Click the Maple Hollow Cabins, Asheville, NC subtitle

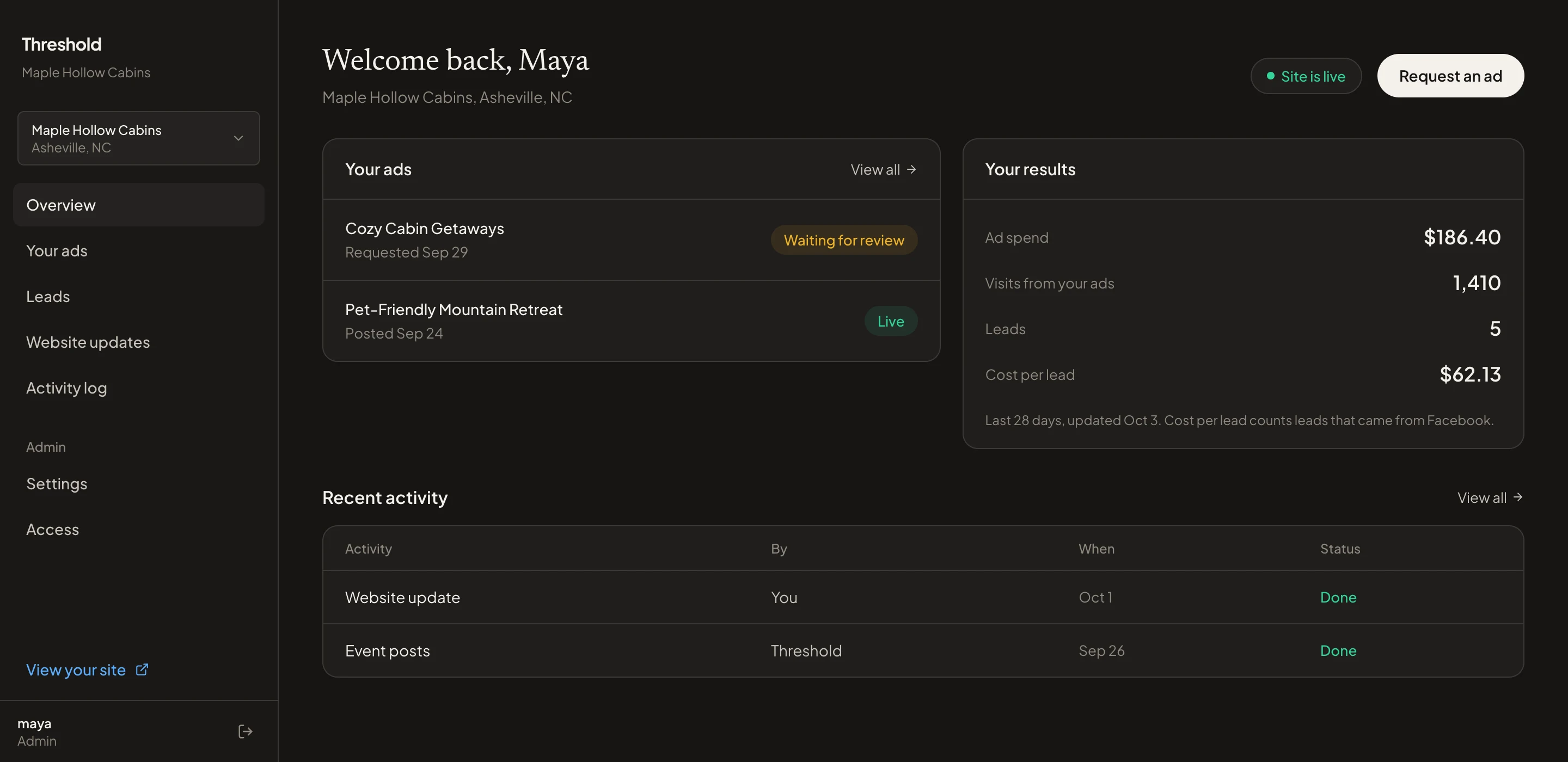pos(447,97)
